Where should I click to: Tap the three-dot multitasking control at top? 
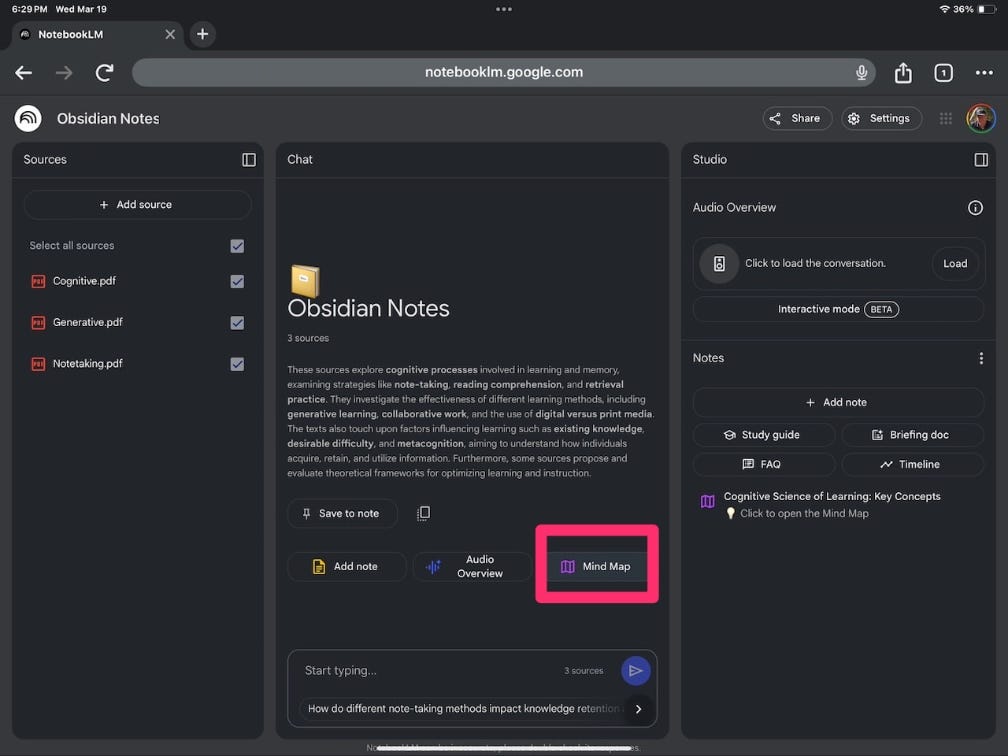click(x=504, y=10)
